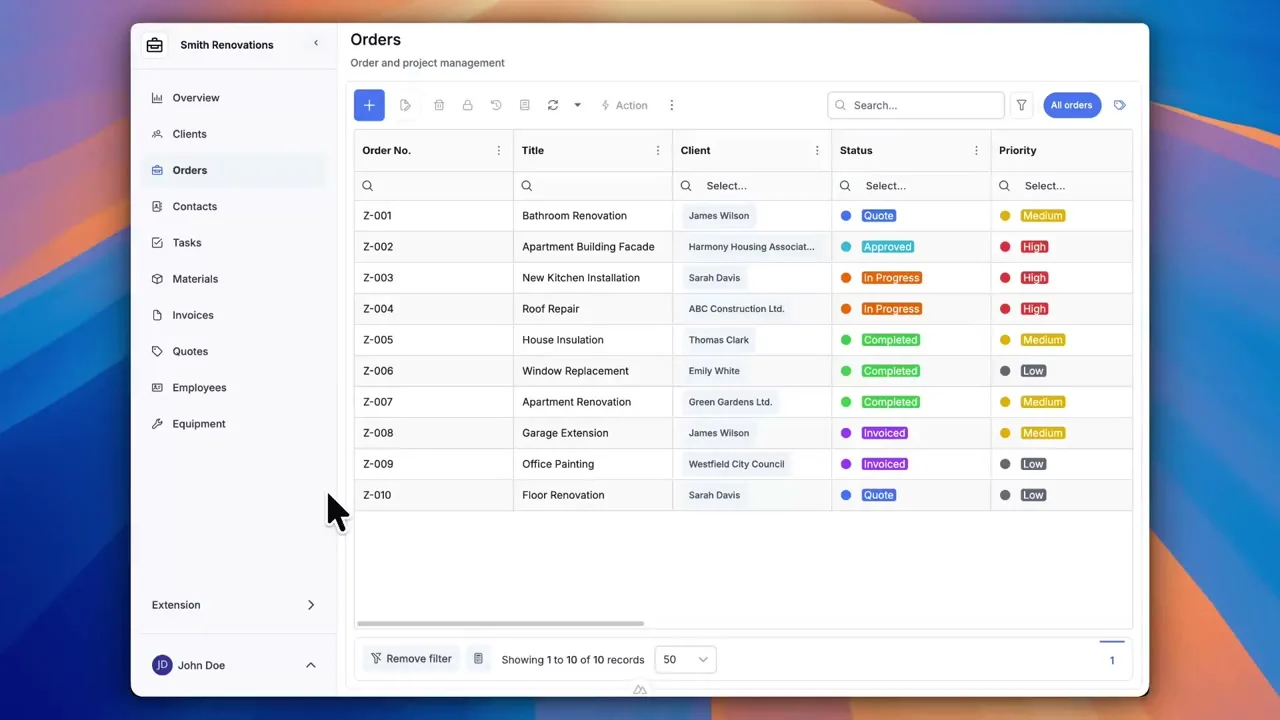
Task: Click inside the Search field
Action: click(915, 105)
